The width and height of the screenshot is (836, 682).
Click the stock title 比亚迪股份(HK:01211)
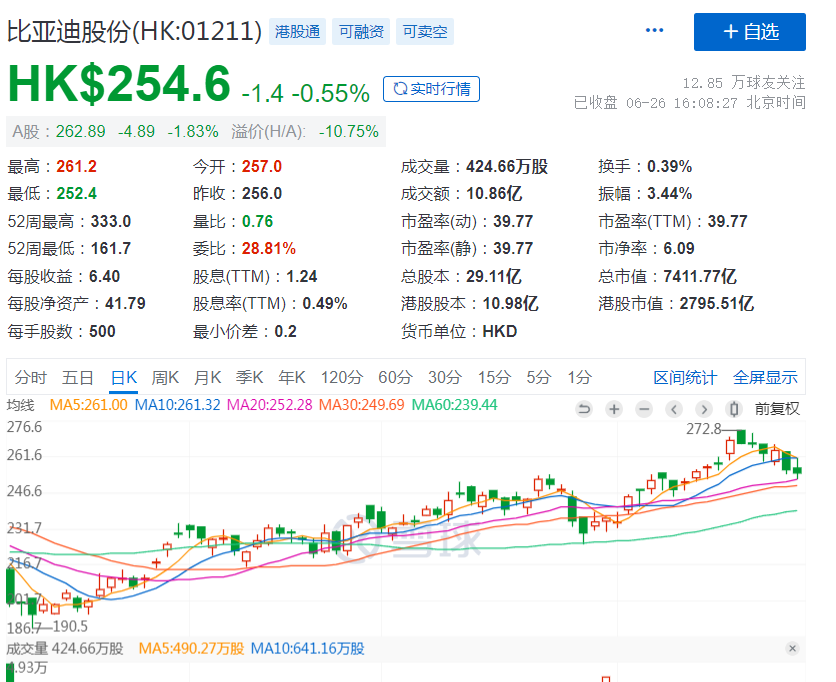pyautogui.click(x=134, y=31)
